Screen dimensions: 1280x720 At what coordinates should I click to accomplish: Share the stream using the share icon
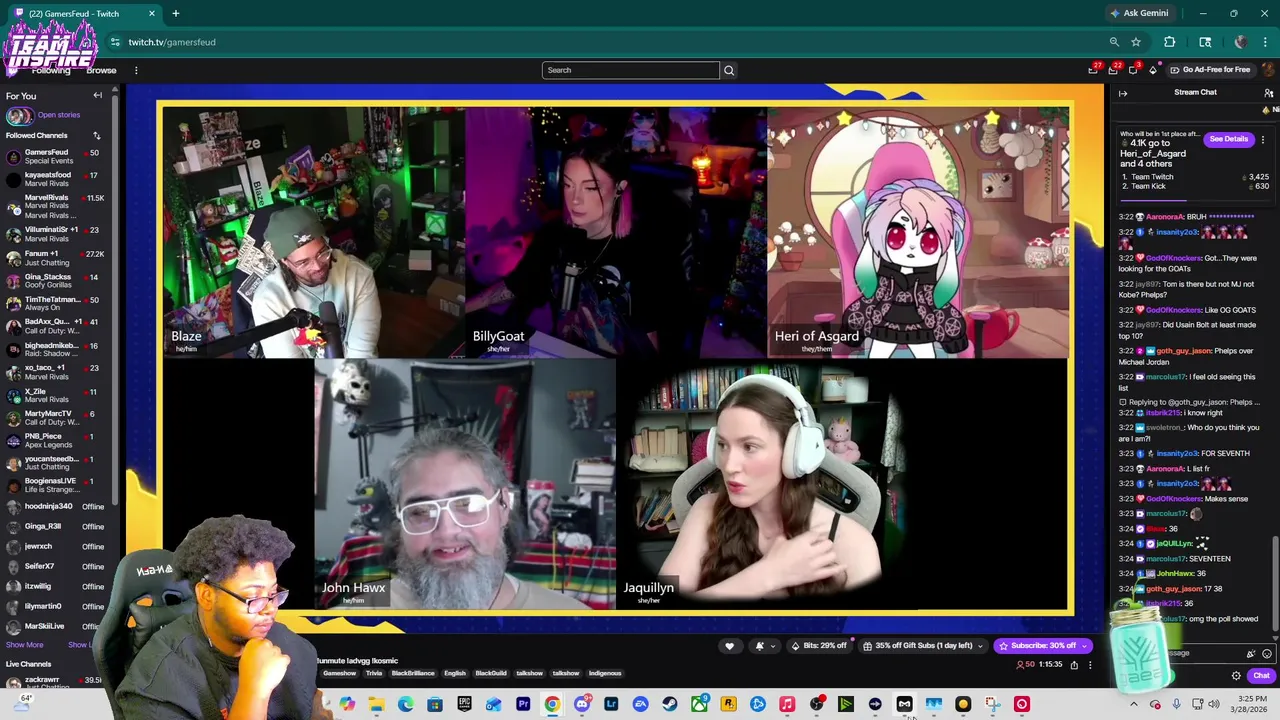[x=1074, y=665]
